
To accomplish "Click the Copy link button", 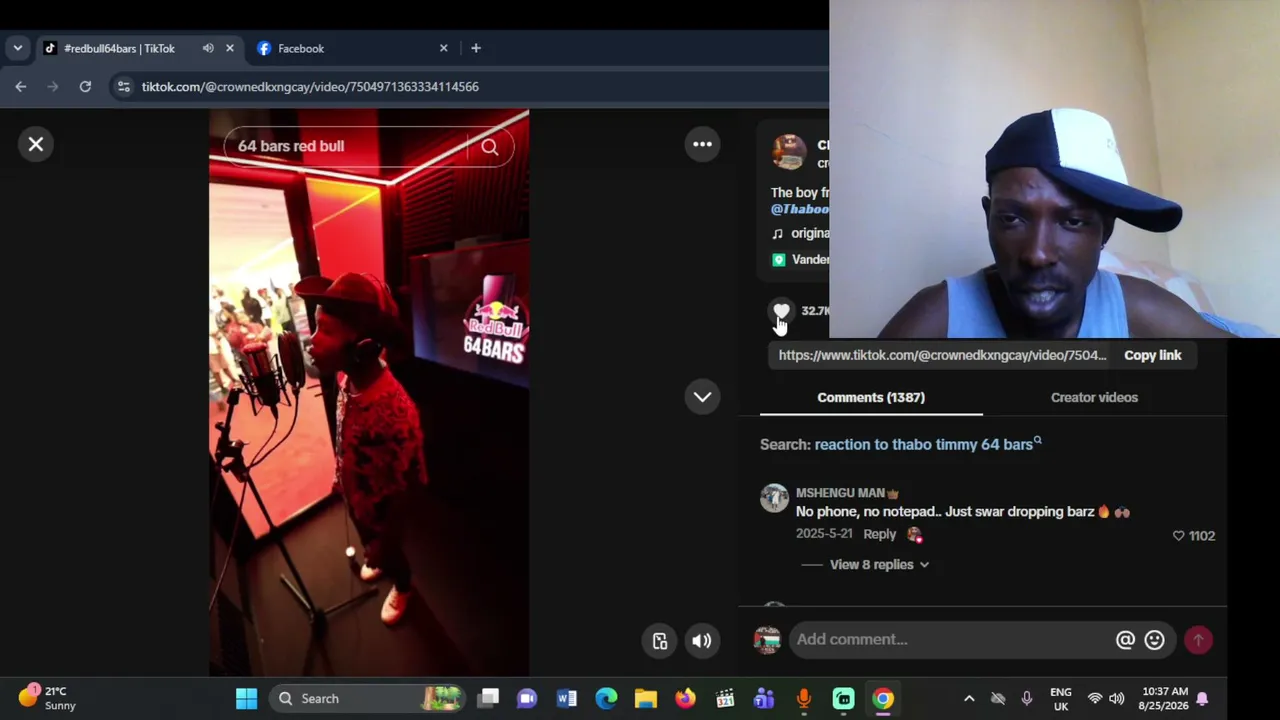I will [1153, 355].
